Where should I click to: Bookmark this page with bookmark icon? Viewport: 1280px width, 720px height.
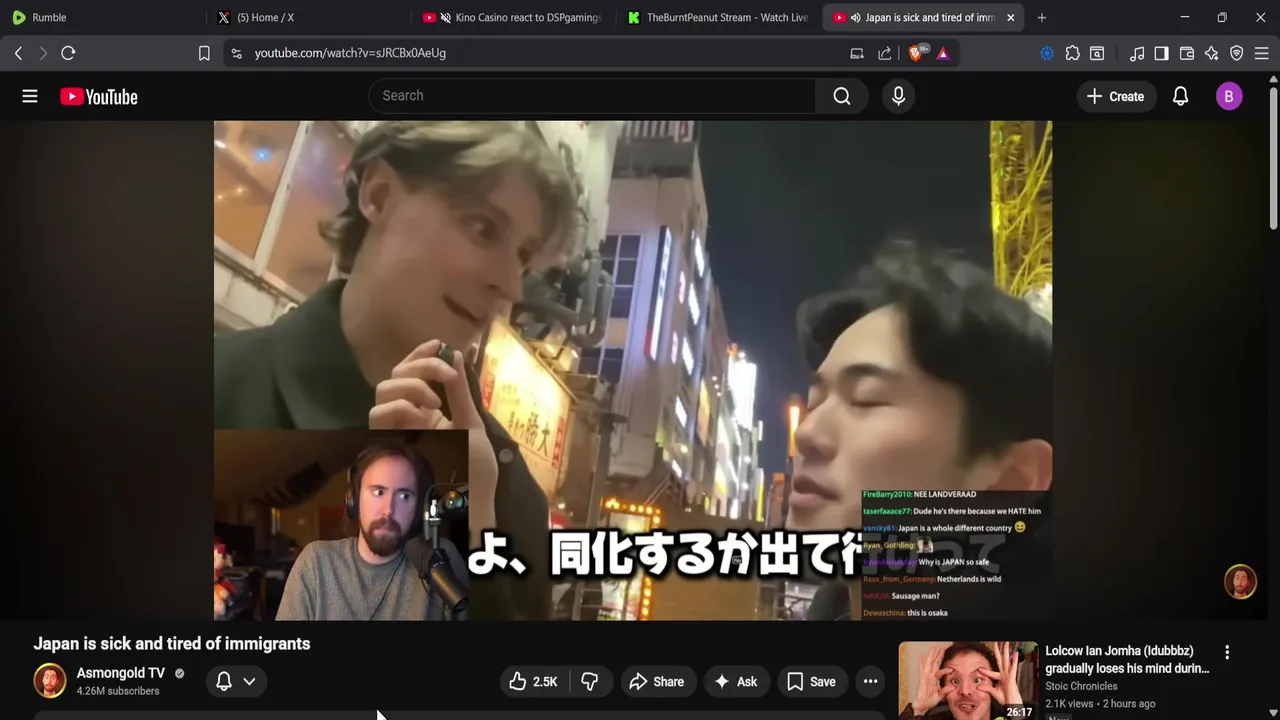[204, 53]
